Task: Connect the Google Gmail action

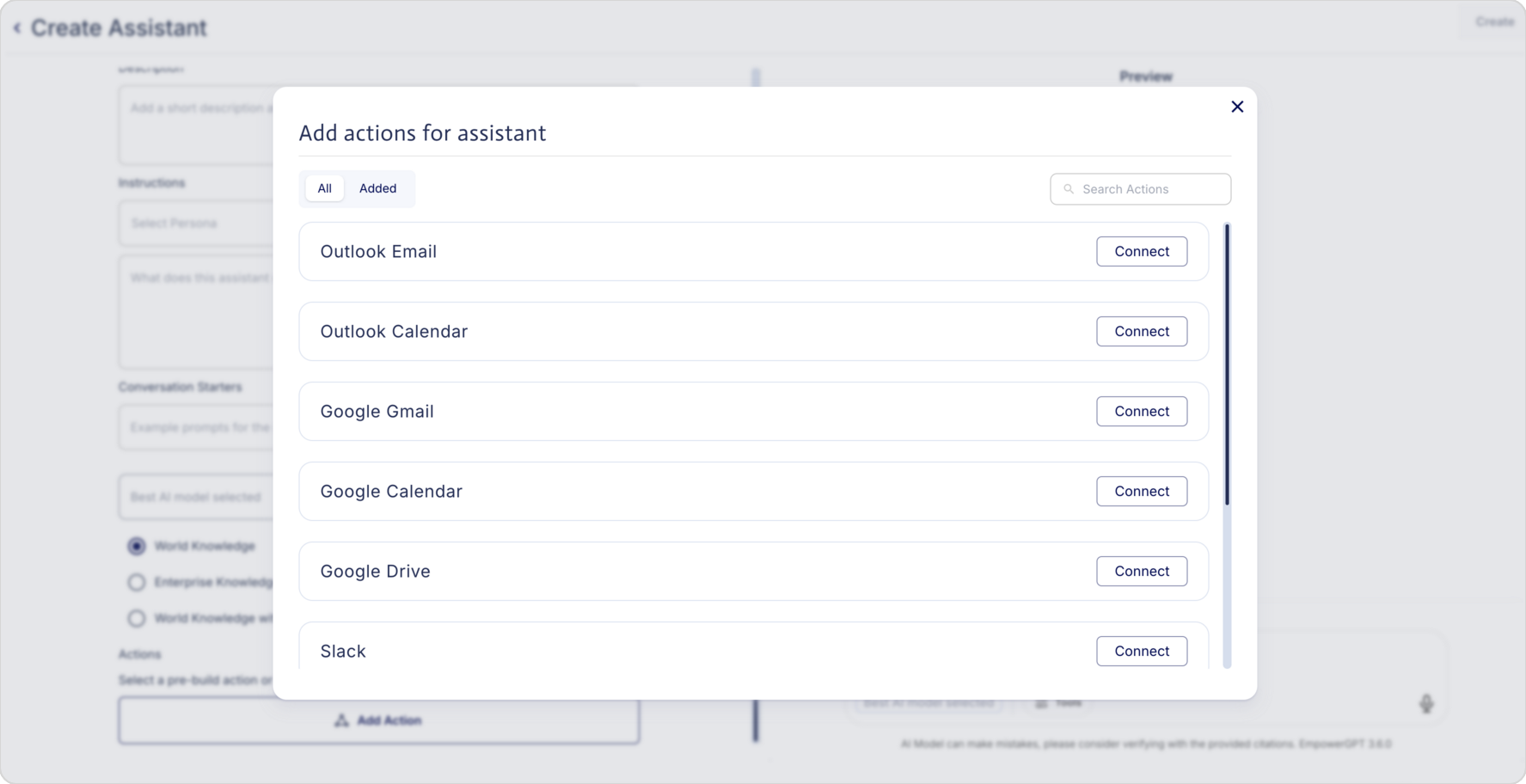Action: [x=1141, y=412]
